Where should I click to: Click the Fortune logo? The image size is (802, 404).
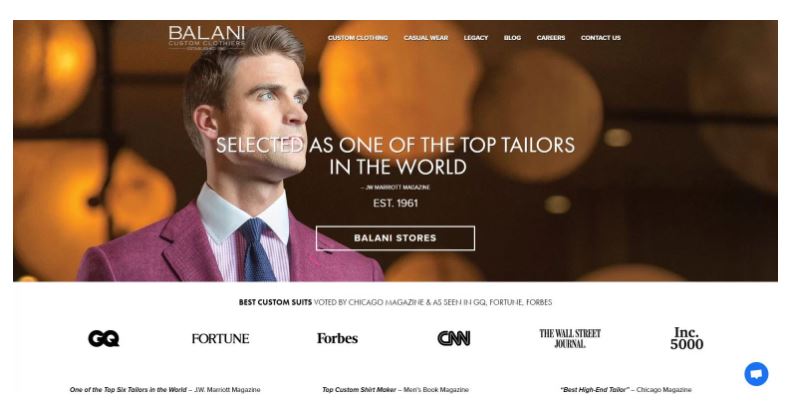click(x=220, y=339)
